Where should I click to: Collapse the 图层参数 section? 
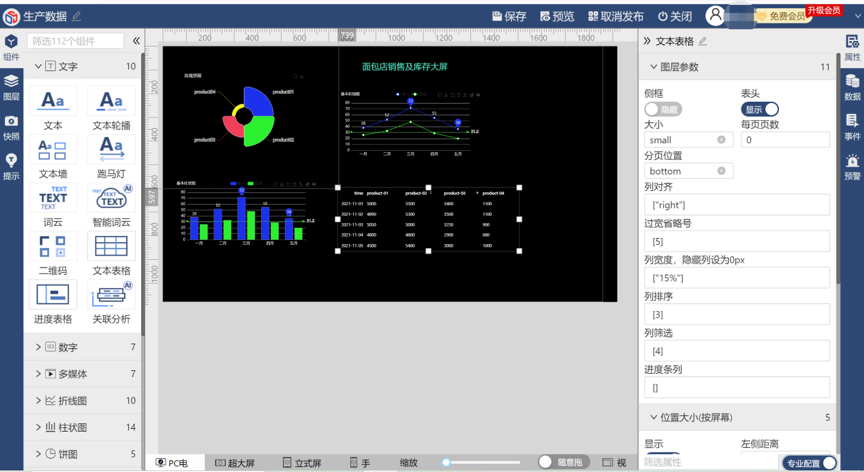tap(654, 67)
